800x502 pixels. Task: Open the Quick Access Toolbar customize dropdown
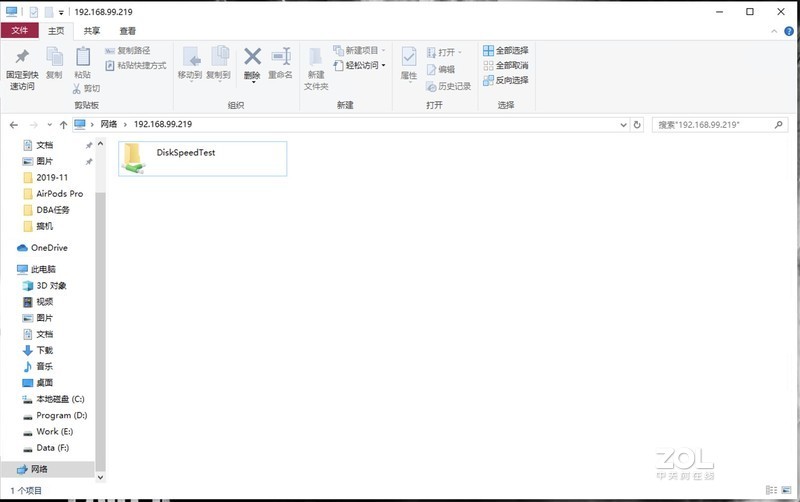(x=61, y=12)
